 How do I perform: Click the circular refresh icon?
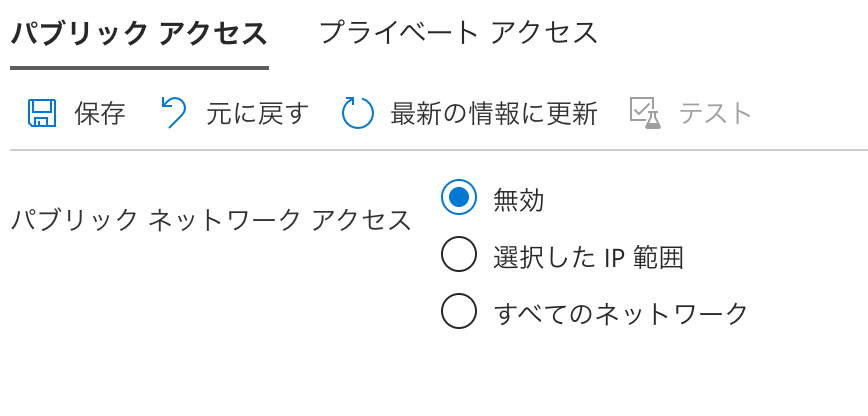(357, 113)
